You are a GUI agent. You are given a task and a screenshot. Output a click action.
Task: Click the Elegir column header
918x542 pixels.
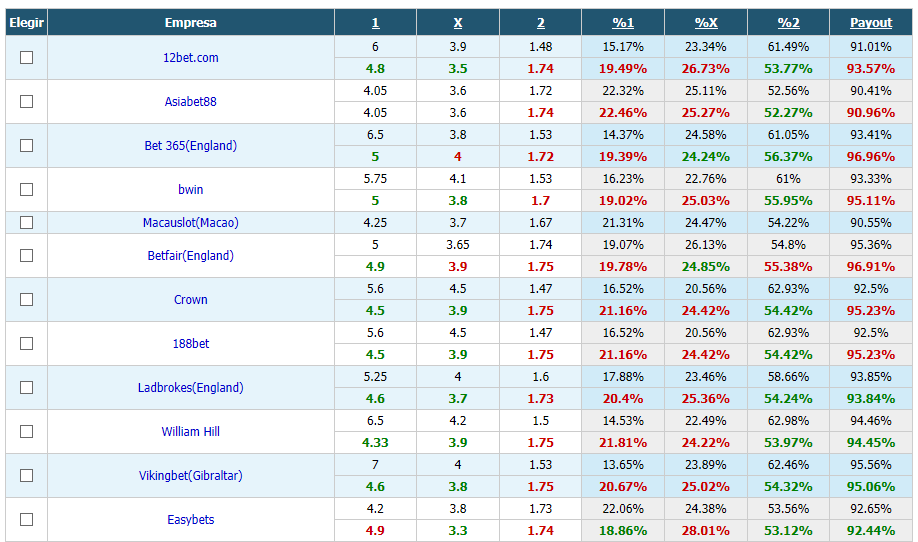(26, 23)
